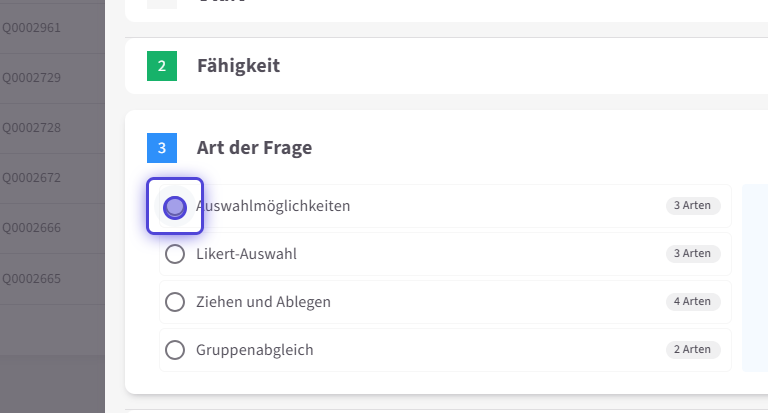Select the Auswahlmöglichkeiten radio button

[x=175, y=206]
